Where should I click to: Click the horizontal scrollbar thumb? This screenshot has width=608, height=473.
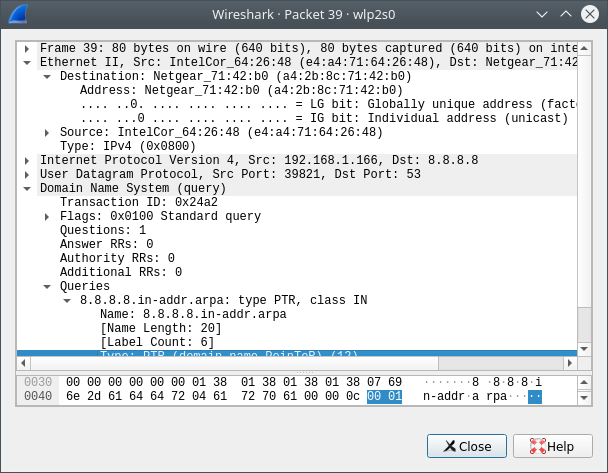(x=235, y=363)
